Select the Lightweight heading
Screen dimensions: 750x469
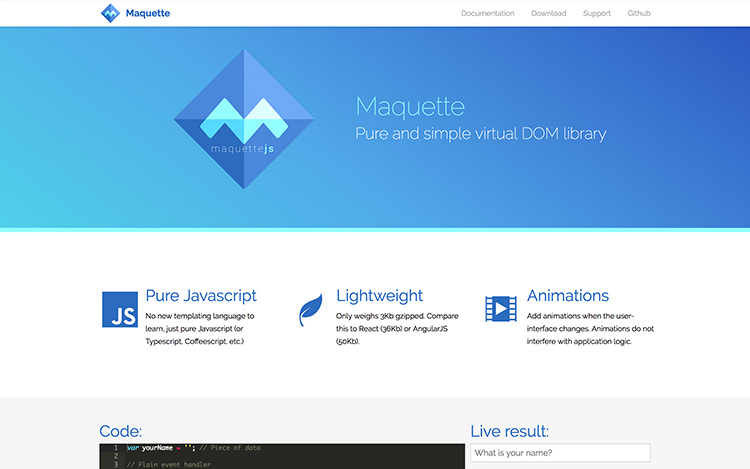(x=379, y=296)
